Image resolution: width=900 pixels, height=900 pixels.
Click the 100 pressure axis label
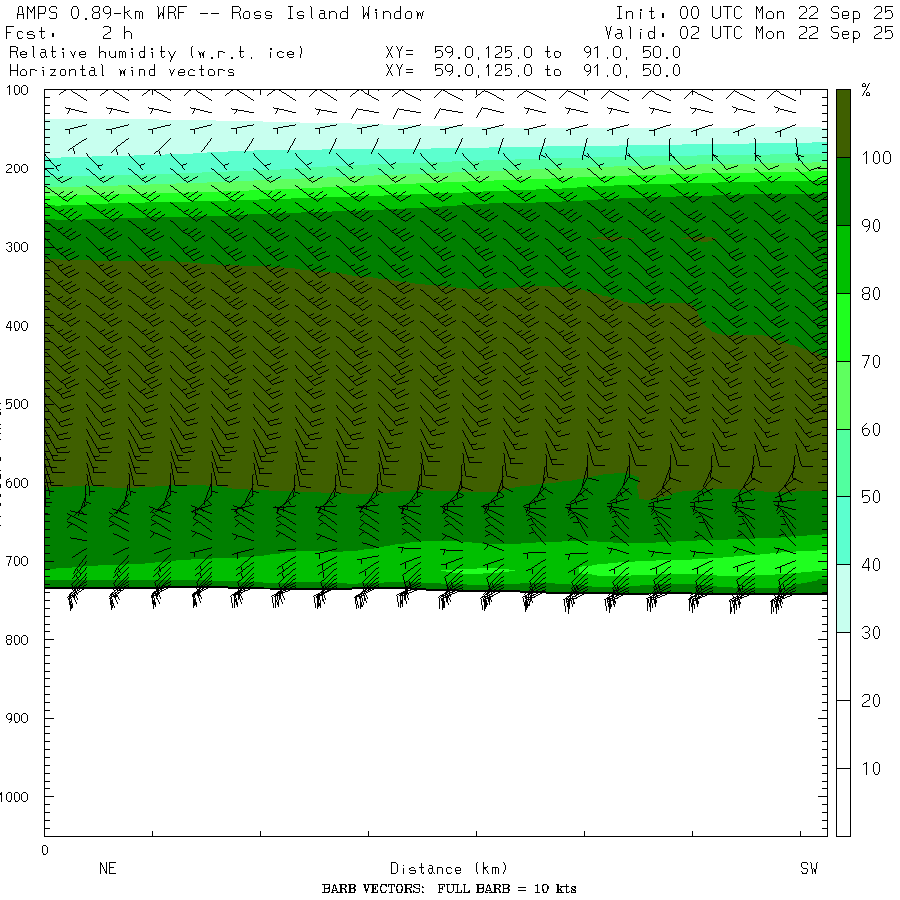(x=17, y=90)
